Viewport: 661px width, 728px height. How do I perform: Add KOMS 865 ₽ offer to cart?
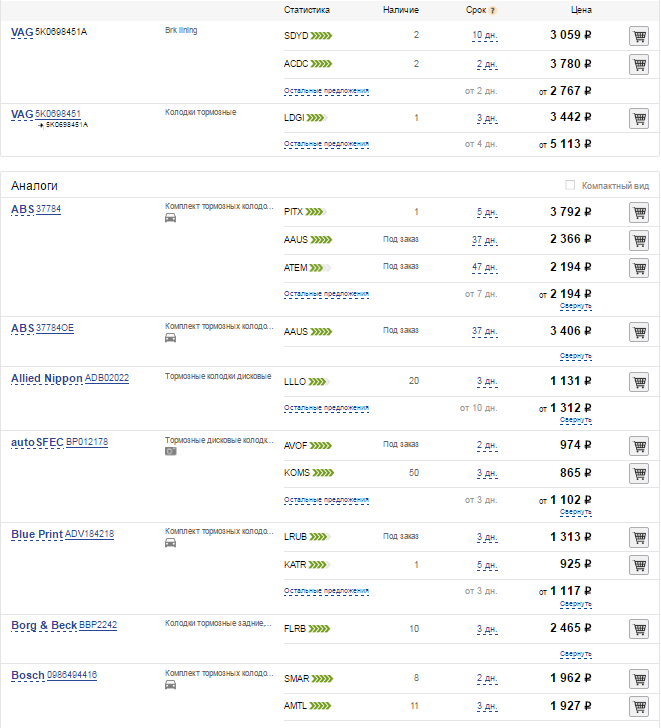[639, 474]
